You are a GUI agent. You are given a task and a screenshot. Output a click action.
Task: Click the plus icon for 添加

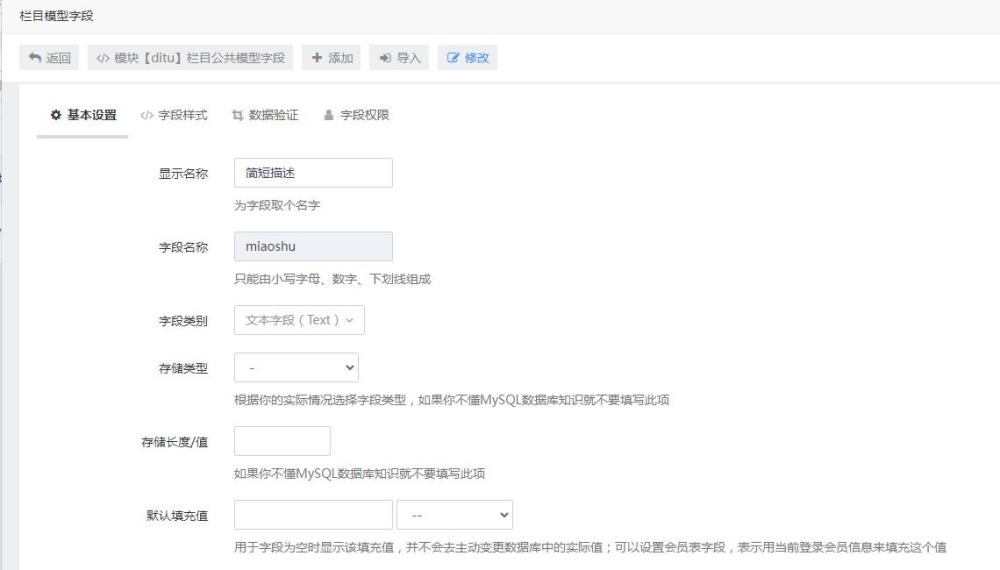316,58
